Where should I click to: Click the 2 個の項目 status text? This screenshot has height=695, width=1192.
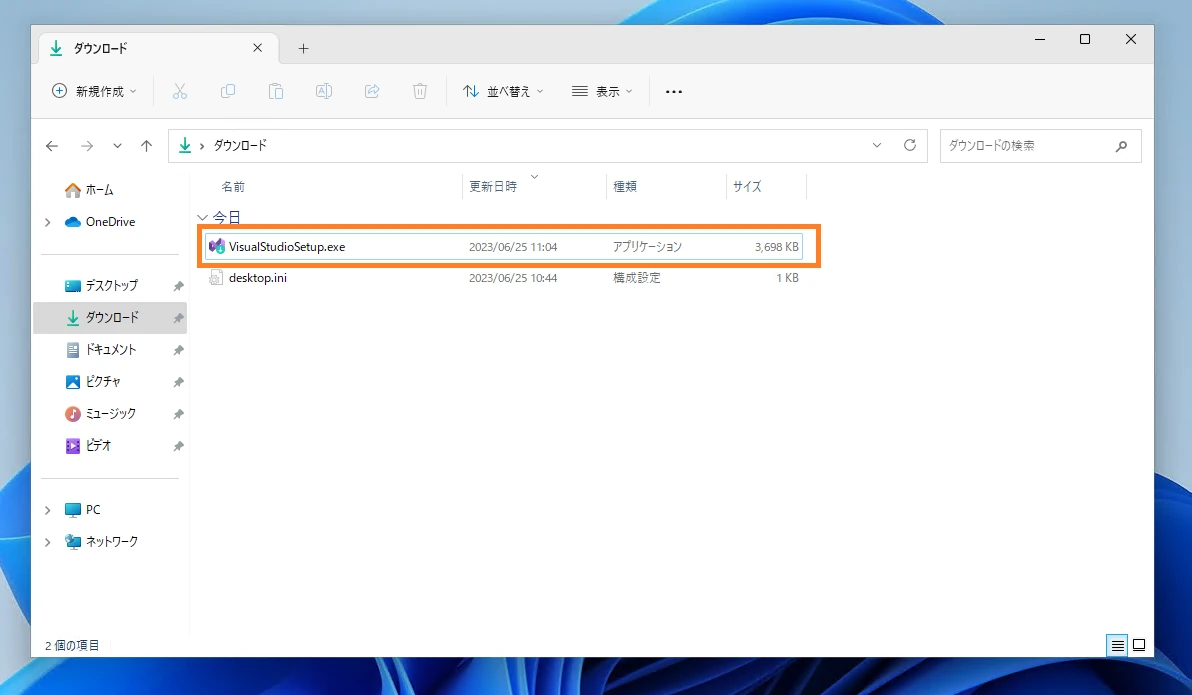[72, 646]
